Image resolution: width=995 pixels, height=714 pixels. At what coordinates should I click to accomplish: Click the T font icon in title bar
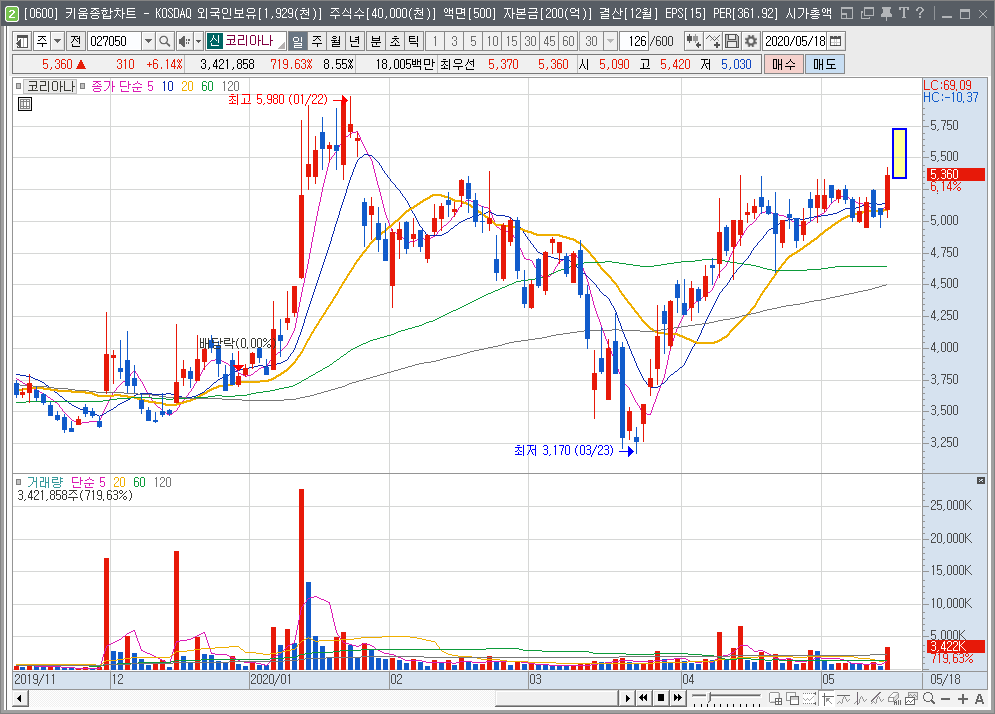coord(904,13)
